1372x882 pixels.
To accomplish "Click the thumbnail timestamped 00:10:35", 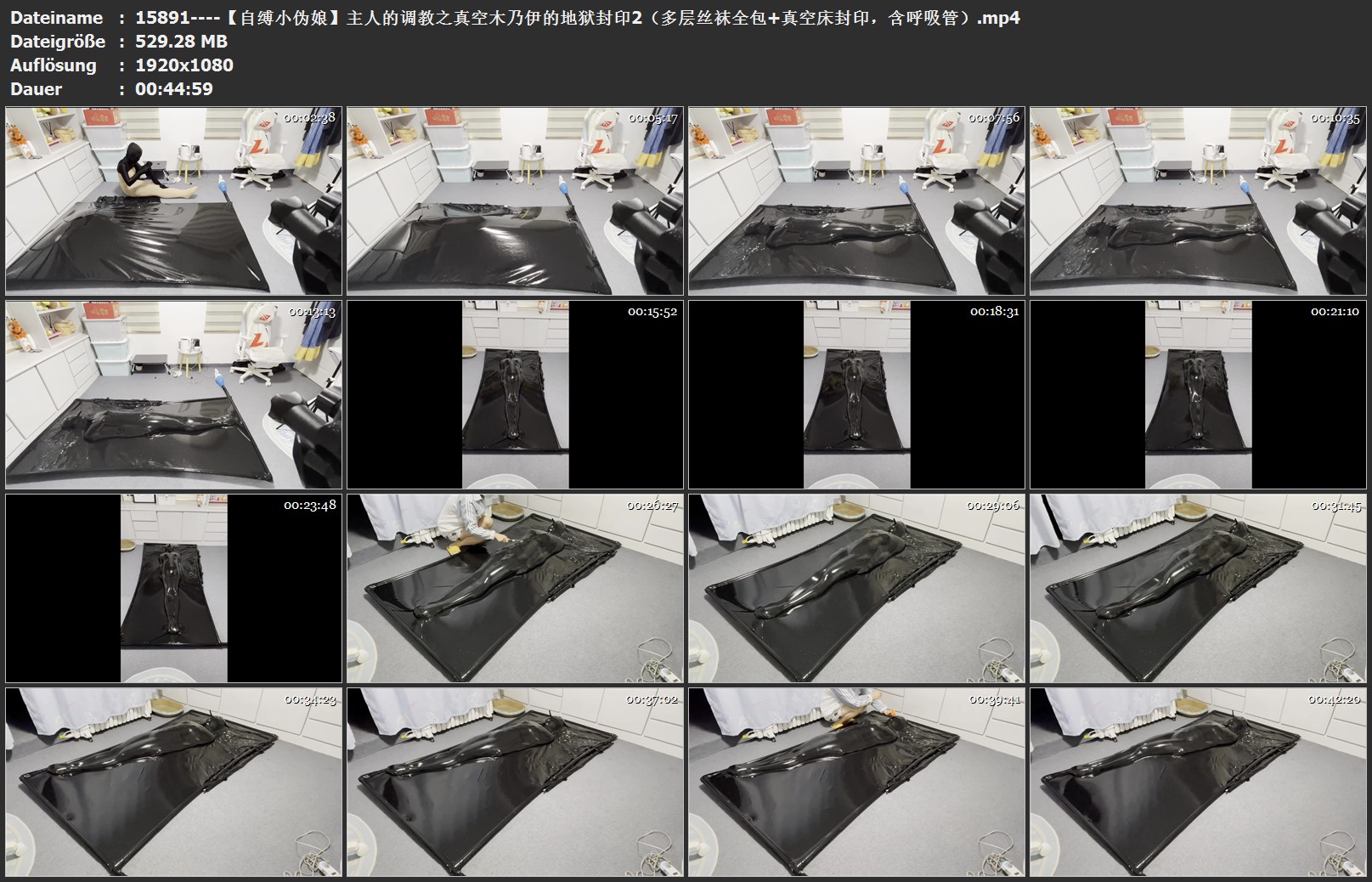I will pos(1198,201).
